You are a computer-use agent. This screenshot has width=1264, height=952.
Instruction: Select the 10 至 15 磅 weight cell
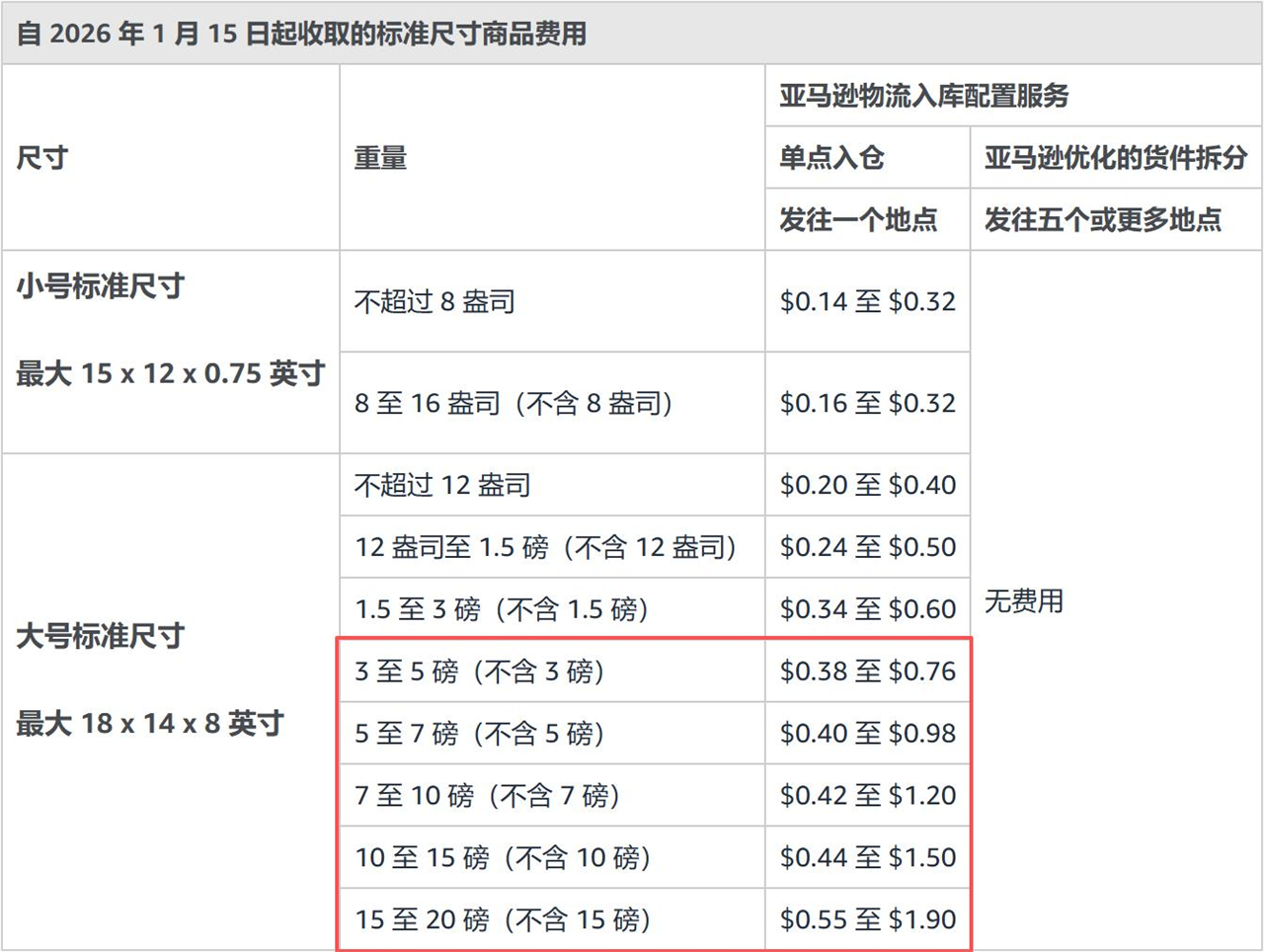pyautogui.click(x=503, y=857)
